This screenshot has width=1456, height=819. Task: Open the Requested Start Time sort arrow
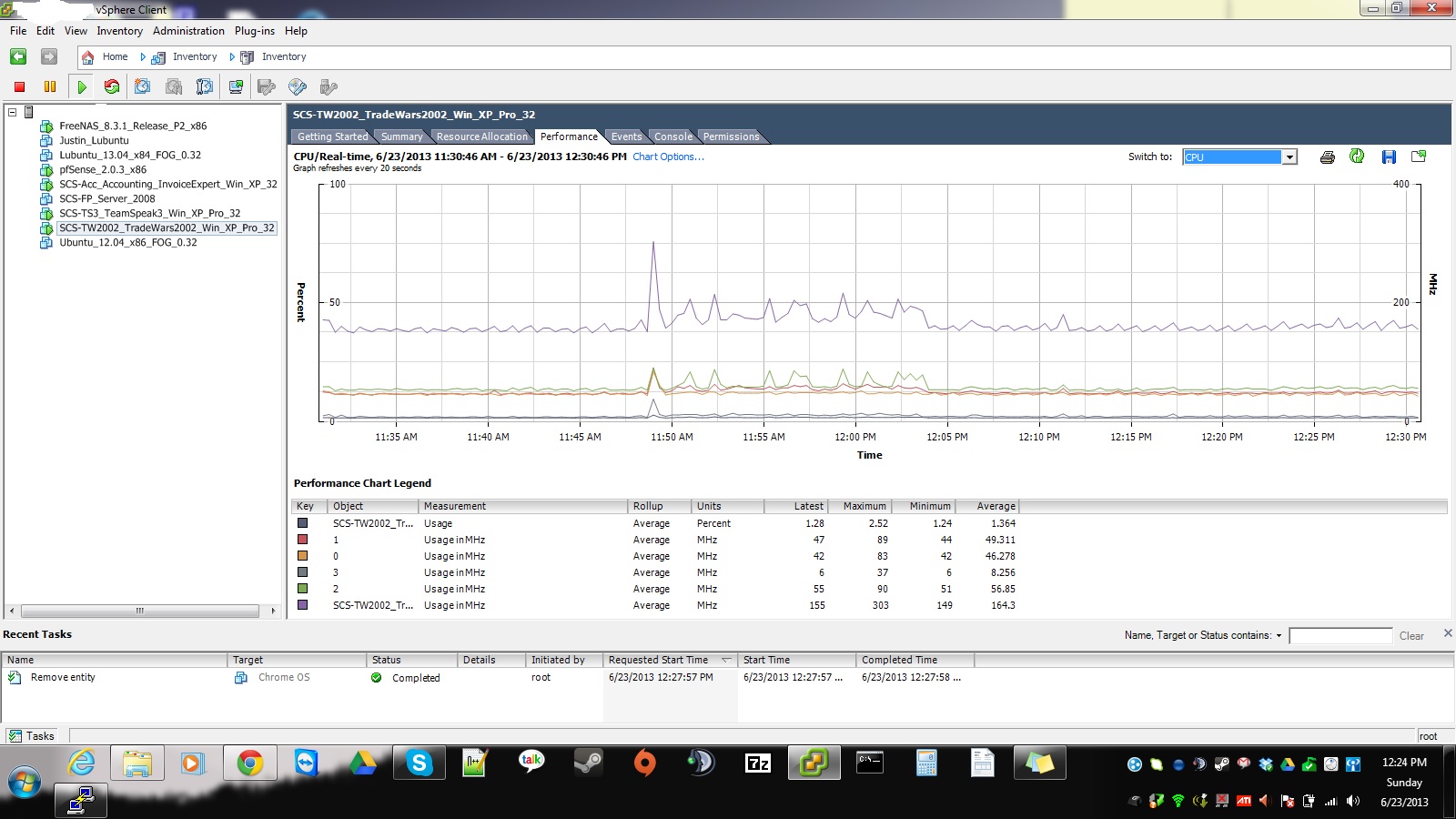tap(726, 660)
